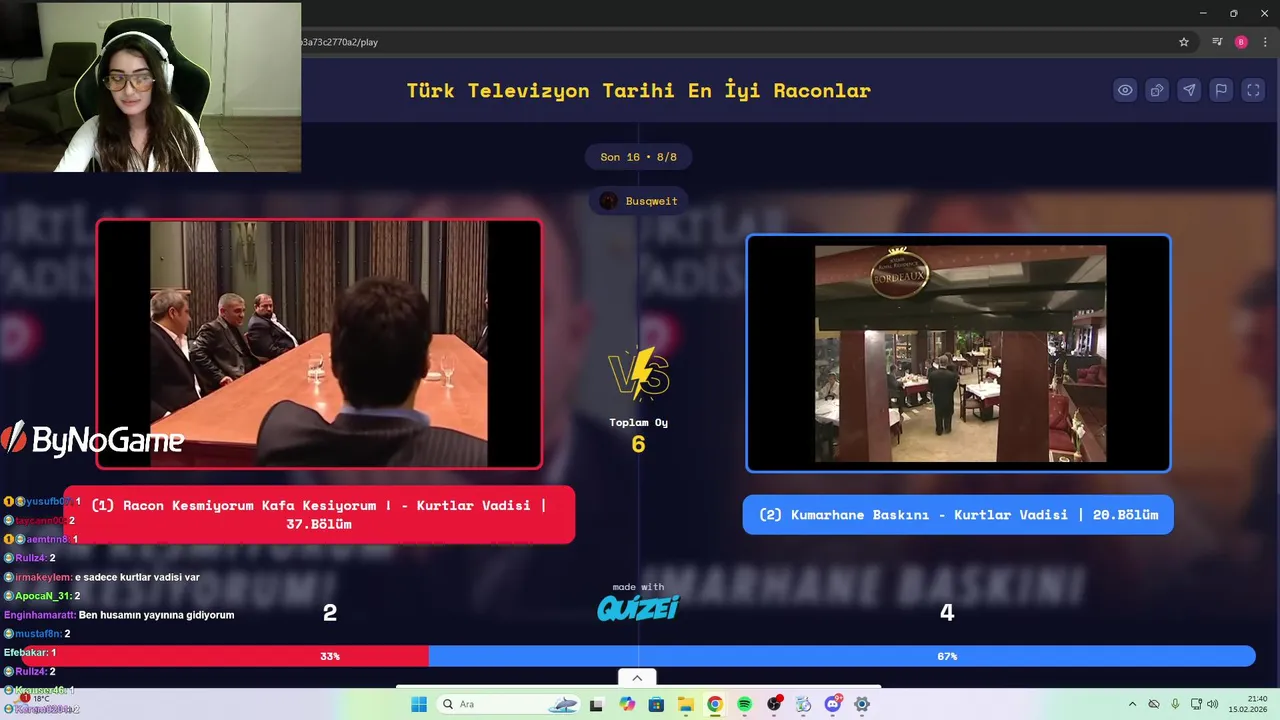
Task: Click the Chrome taskbar icon
Action: [x=715, y=704]
